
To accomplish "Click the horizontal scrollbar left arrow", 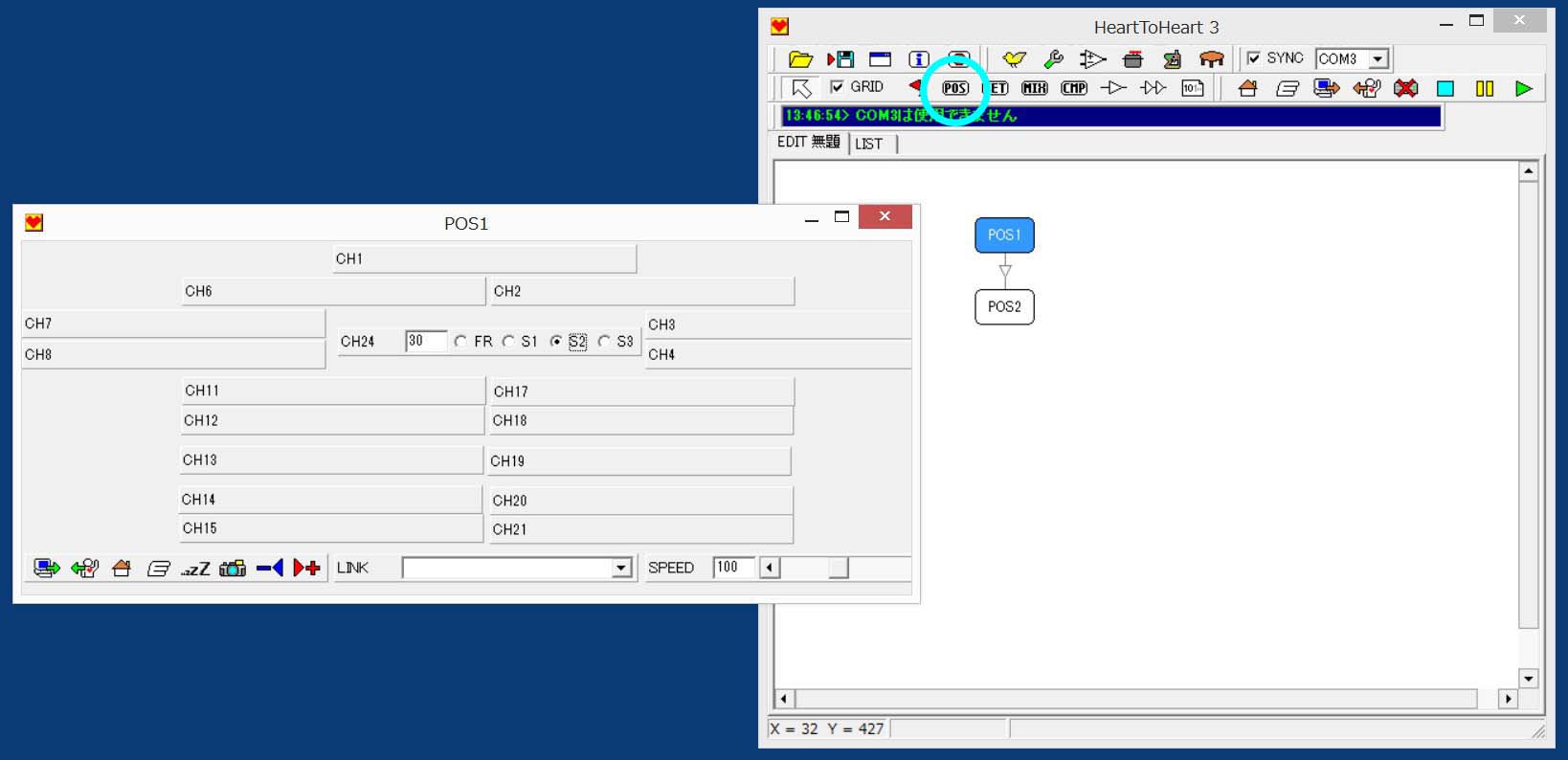I will pyautogui.click(x=785, y=699).
